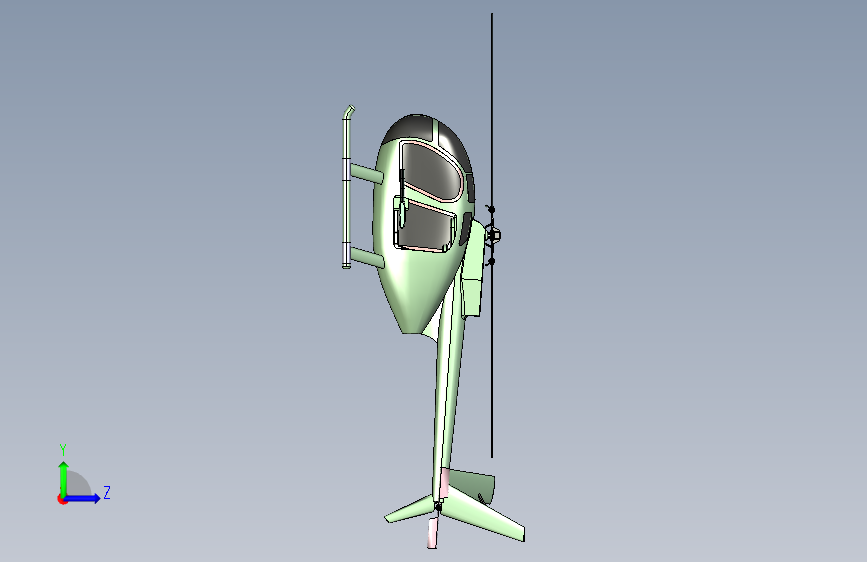This screenshot has width=867, height=562.
Task: Click the blue Z axis arrow of the triad
Action: (83, 498)
